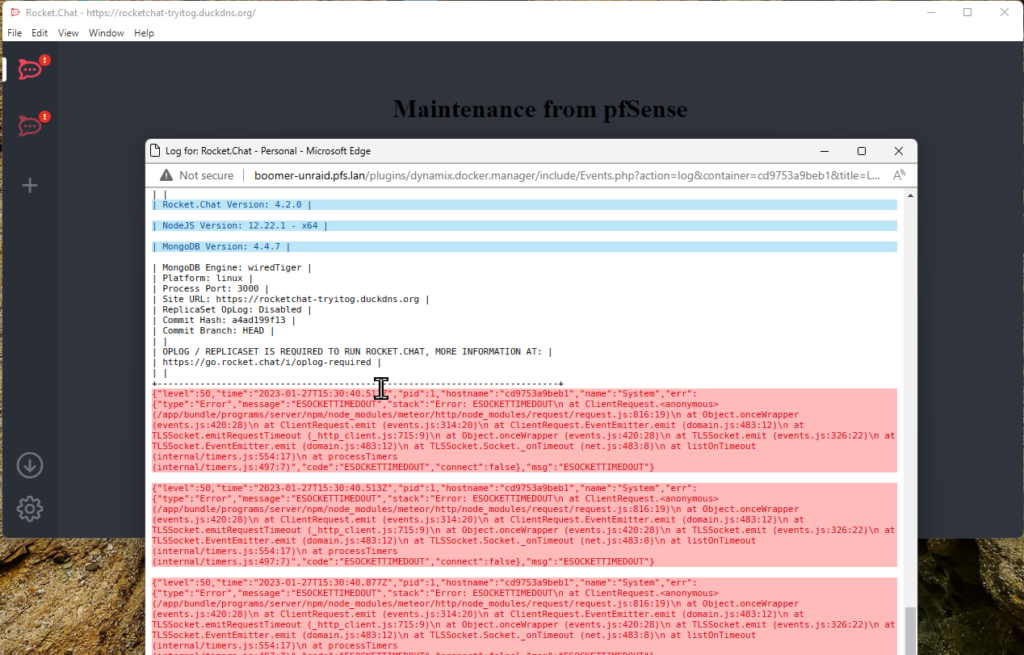This screenshot has width=1024, height=655.
Task: Click the "Process Port: 3000" line
Action: [210, 289]
